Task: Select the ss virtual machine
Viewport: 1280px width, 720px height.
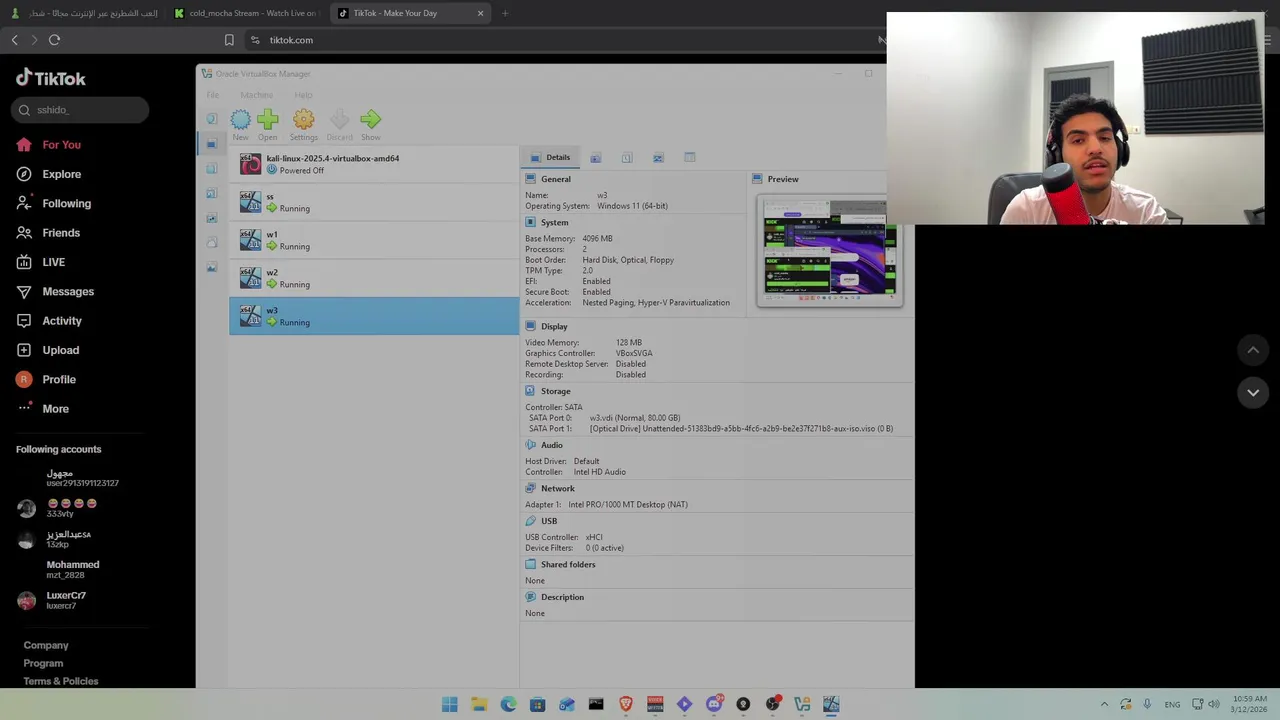Action: (x=374, y=202)
